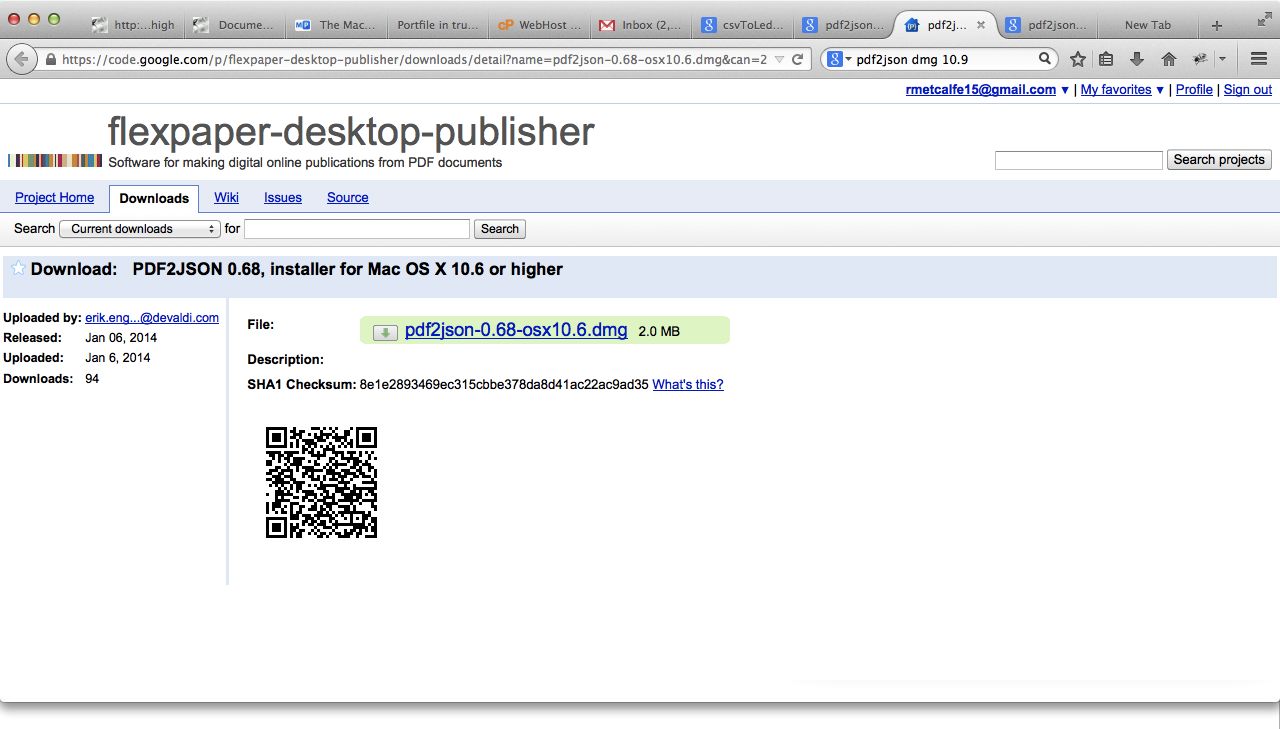This screenshot has width=1280, height=729.
Task: Click the bug extension icon in toolbar
Action: pyautogui.click(x=1200, y=59)
